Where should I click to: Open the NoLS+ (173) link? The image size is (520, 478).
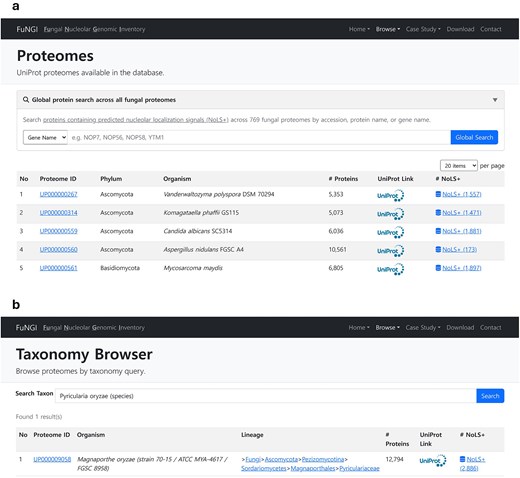pyautogui.click(x=459, y=249)
